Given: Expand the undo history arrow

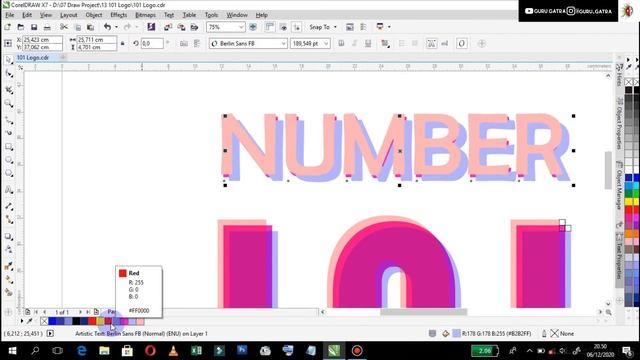Looking at the screenshot, I should coord(116,27).
